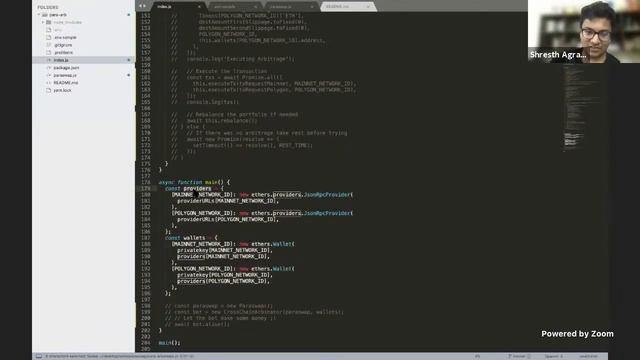Open yarn.lock from the sidebar
Screen dimensions: 640x360
coord(62,90)
